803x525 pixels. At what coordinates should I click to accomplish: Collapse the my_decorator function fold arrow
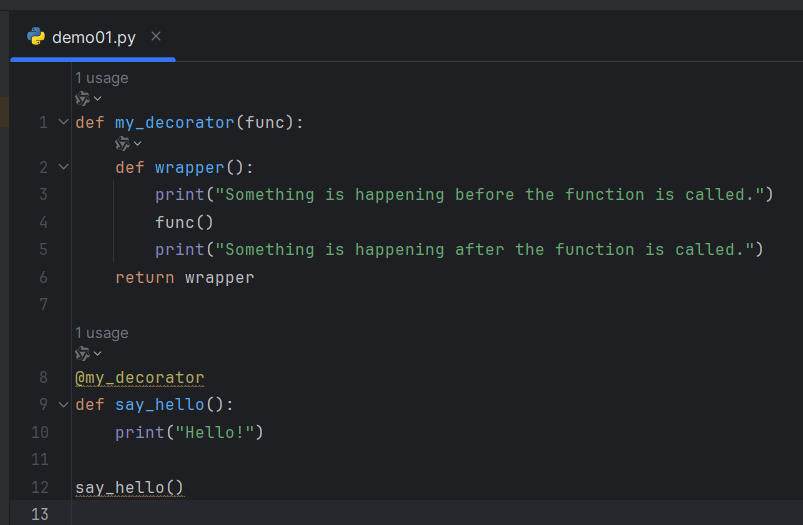click(x=64, y=122)
